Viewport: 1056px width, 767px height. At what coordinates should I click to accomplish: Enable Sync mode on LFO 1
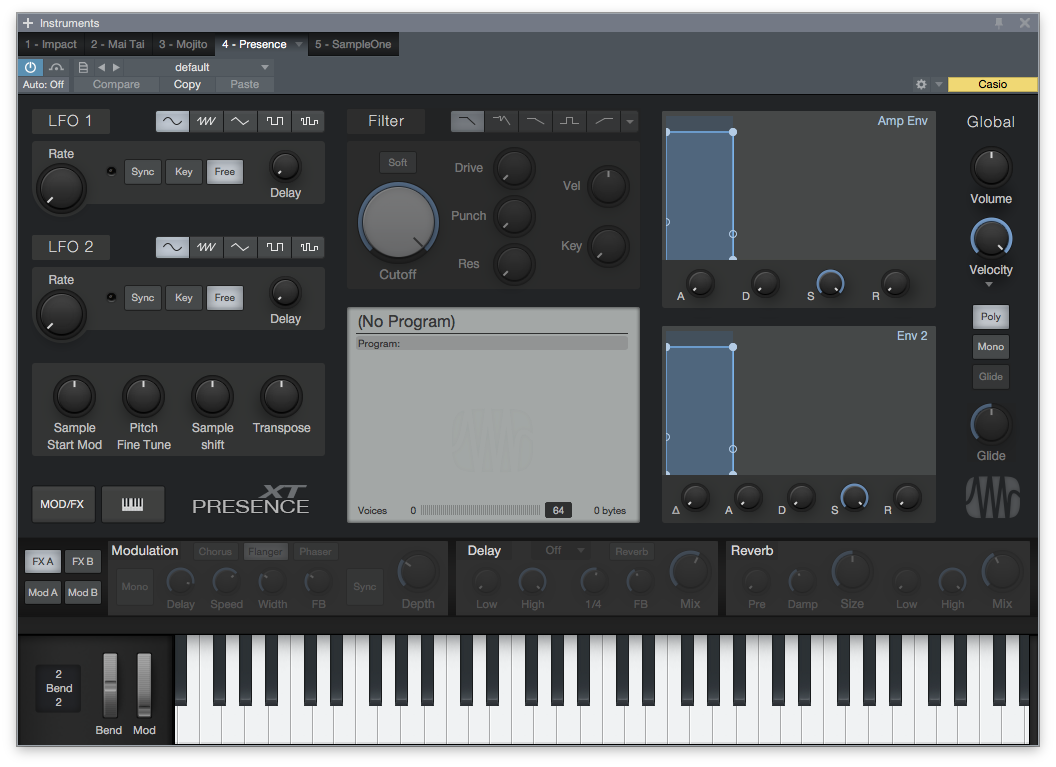(x=143, y=172)
